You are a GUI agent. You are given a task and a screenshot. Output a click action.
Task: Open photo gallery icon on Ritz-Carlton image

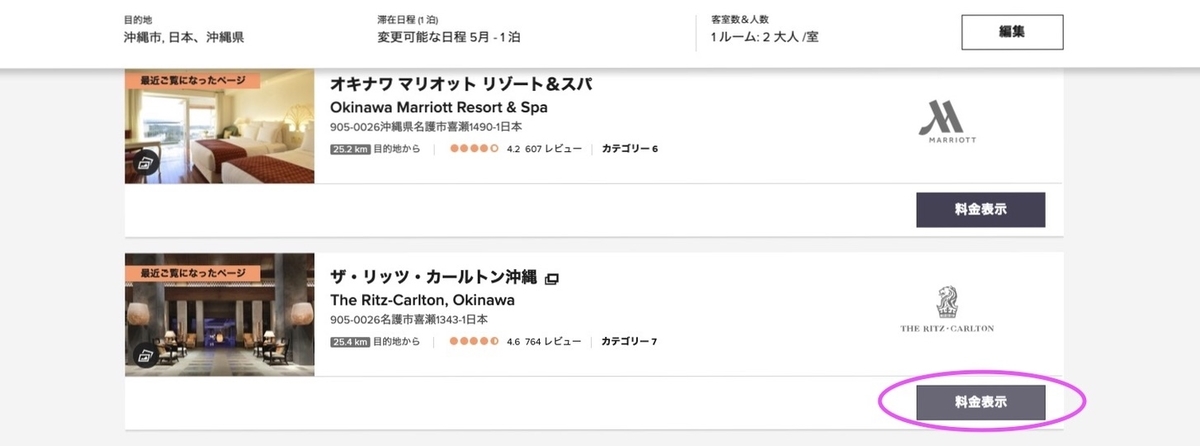pyautogui.click(x=146, y=354)
